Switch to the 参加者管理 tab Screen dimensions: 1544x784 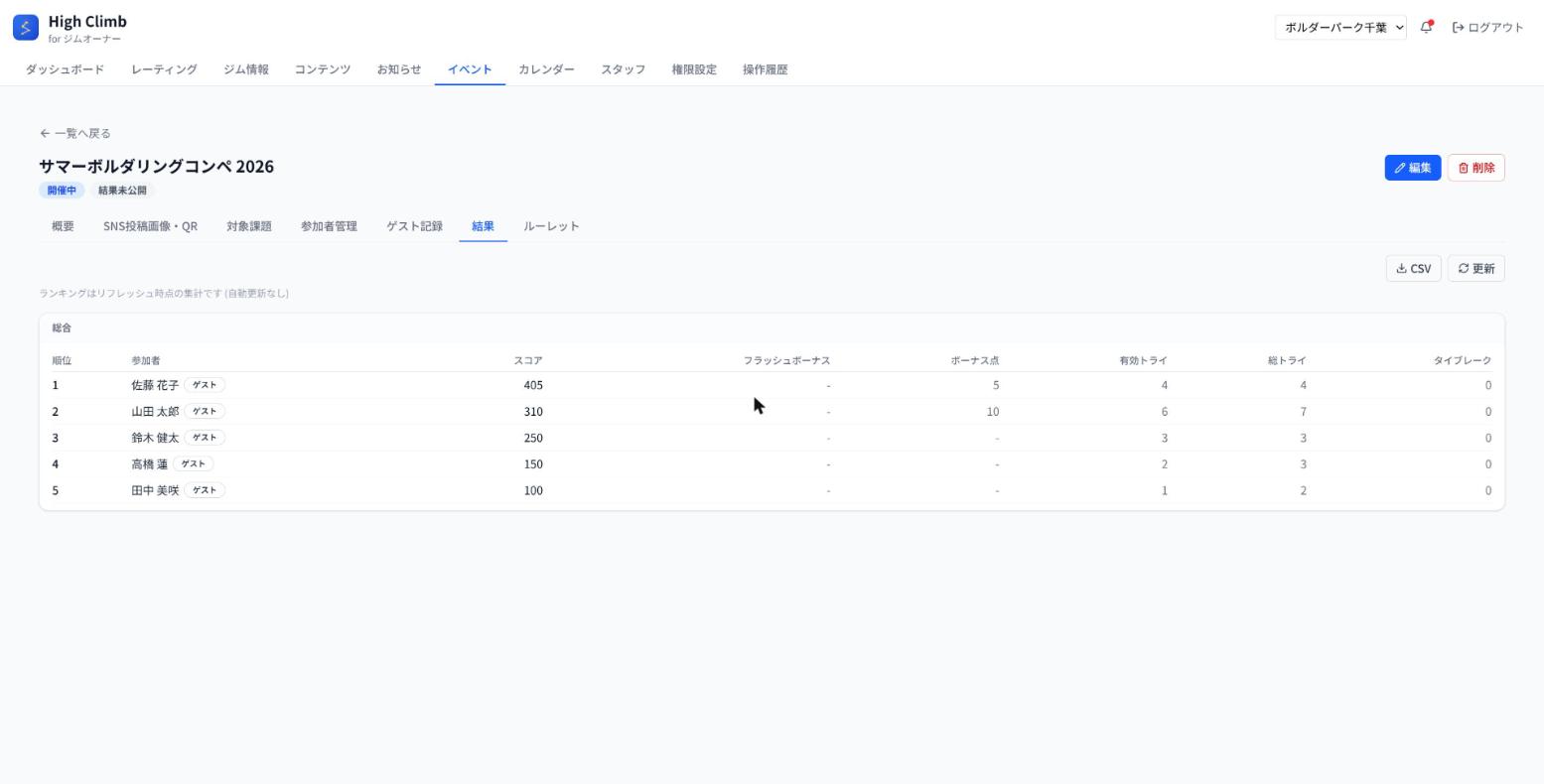point(329,226)
